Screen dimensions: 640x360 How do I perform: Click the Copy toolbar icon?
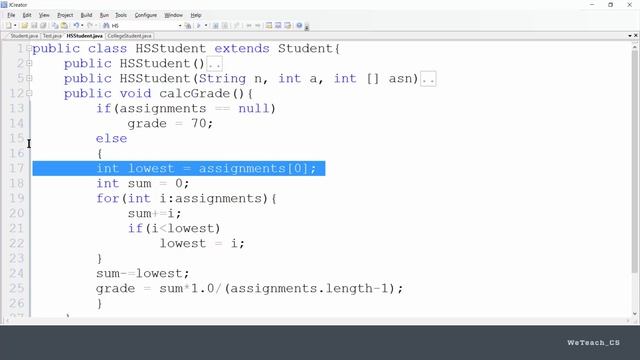(x=55, y=26)
